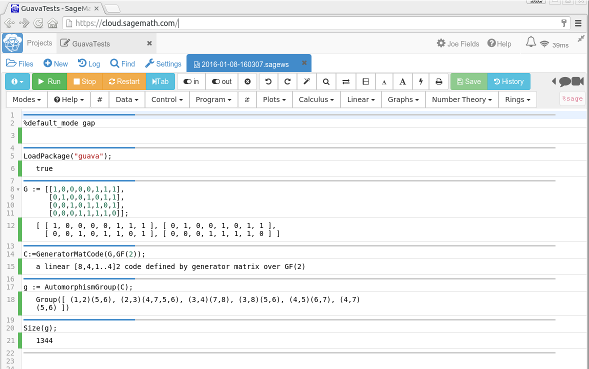Image resolution: width=589 pixels, height=369 pixels.
Task: Open the search magnifier in editor toolbar
Action: (326, 82)
